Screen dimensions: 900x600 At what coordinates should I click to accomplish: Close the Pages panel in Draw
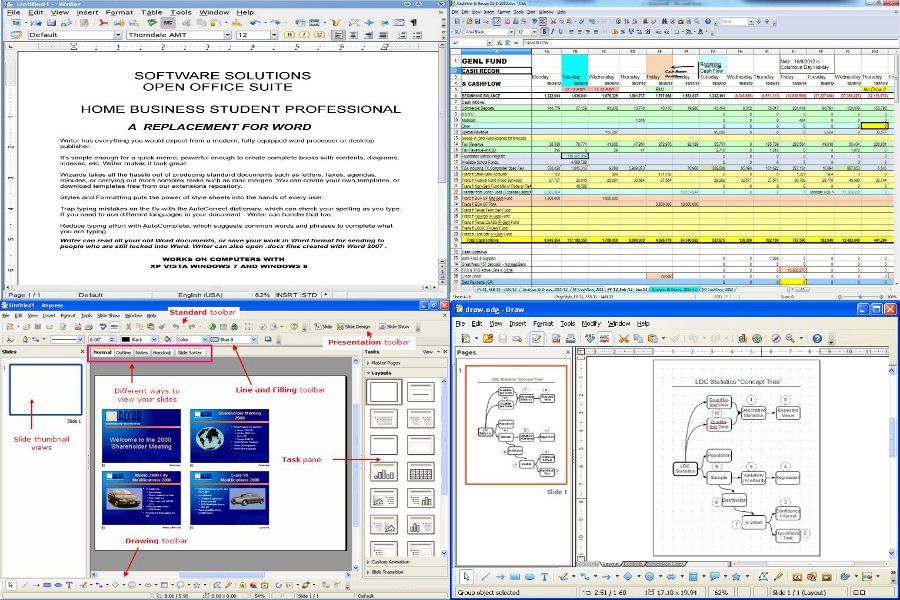pos(568,353)
